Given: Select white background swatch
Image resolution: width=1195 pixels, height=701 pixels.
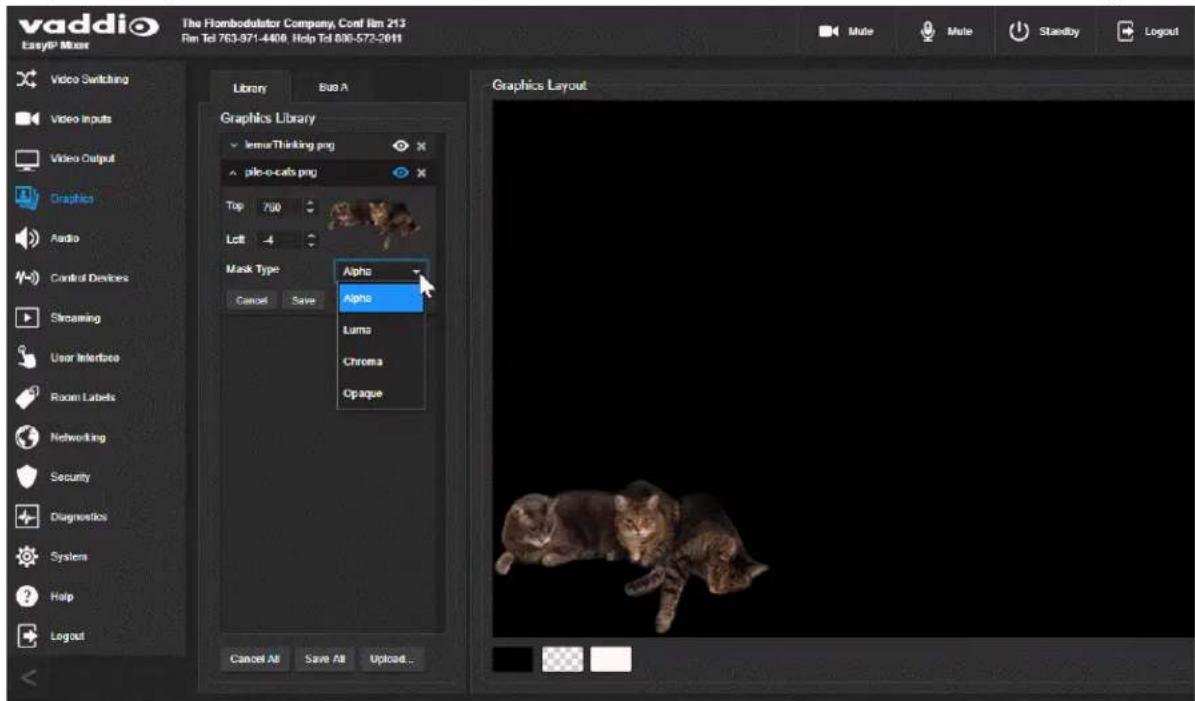Looking at the screenshot, I should [611, 659].
